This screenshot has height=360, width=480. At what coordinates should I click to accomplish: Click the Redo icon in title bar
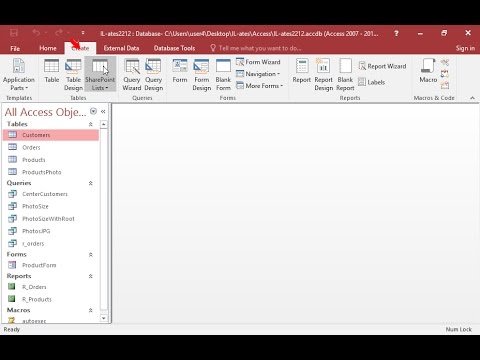click(x=59, y=33)
